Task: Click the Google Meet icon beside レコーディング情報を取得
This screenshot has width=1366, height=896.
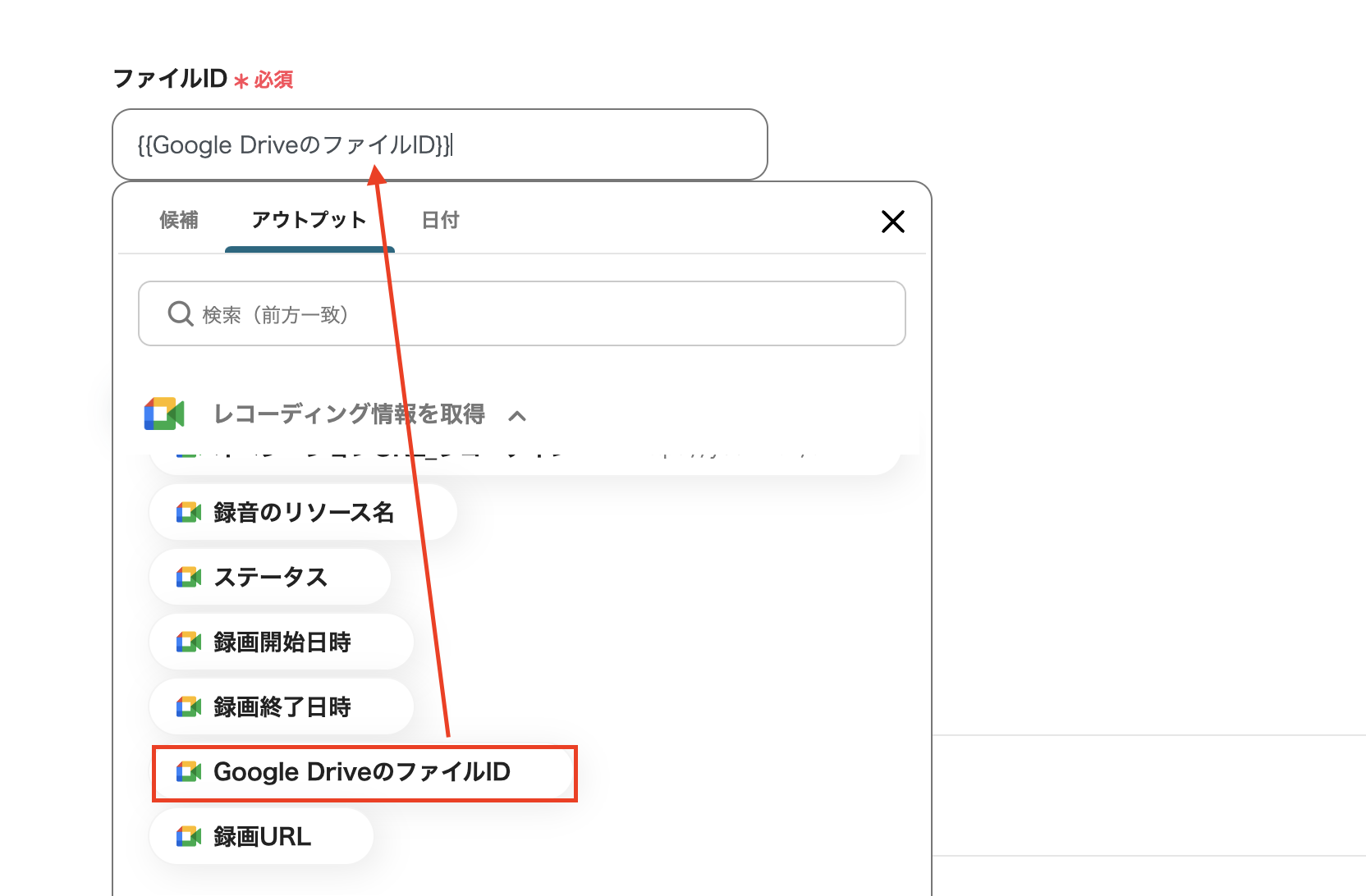Action: pos(164,414)
